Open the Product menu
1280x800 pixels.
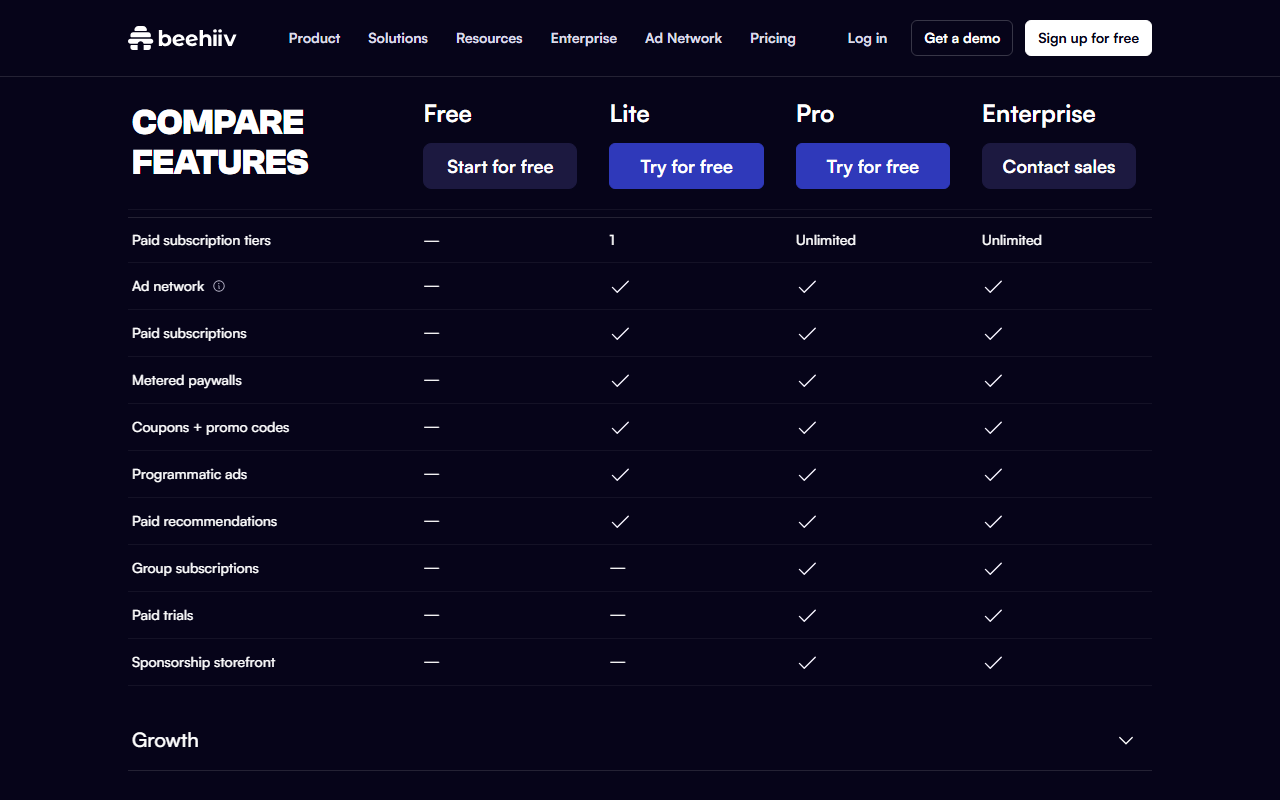coord(314,38)
